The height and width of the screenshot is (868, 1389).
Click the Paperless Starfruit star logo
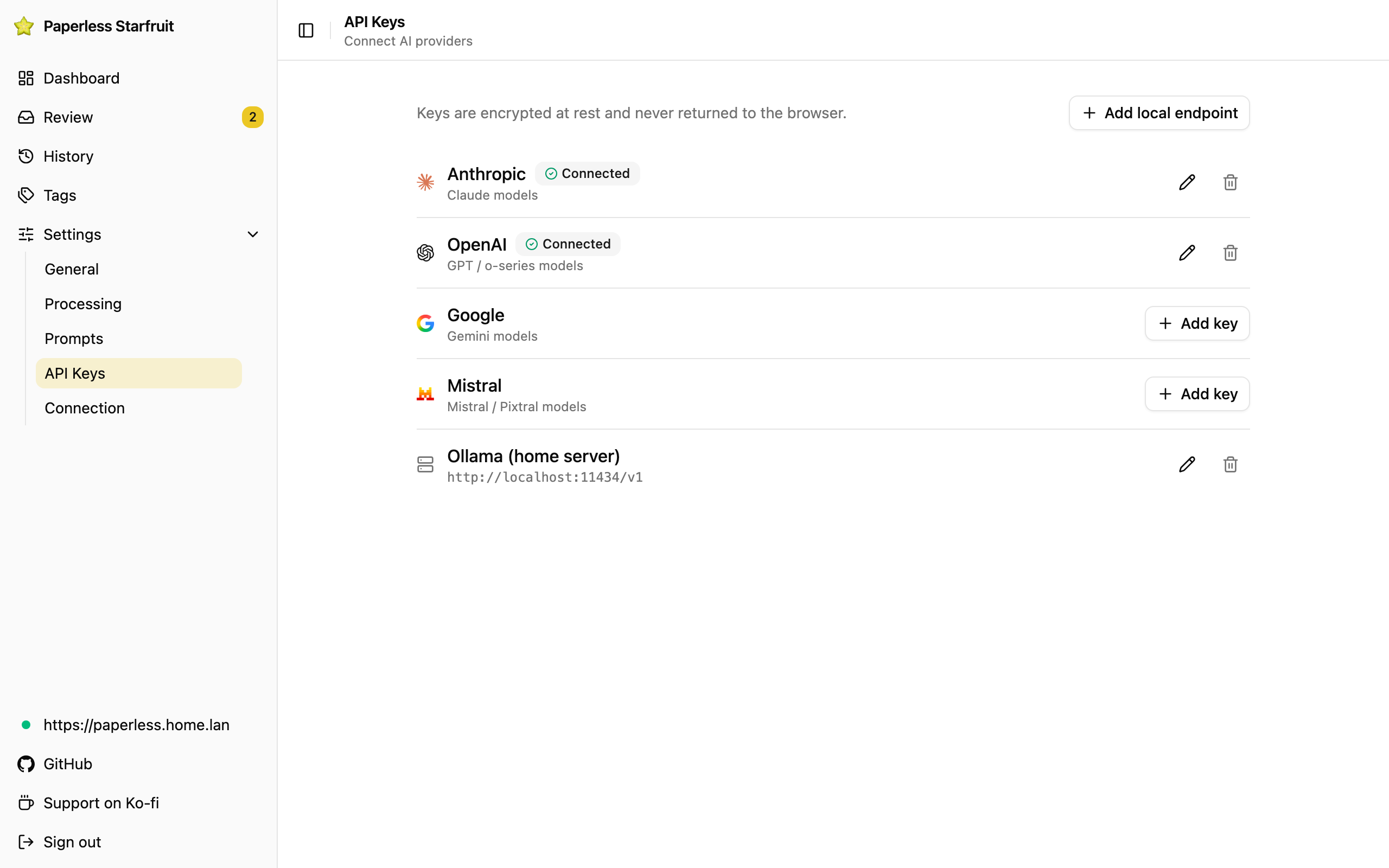(x=24, y=26)
